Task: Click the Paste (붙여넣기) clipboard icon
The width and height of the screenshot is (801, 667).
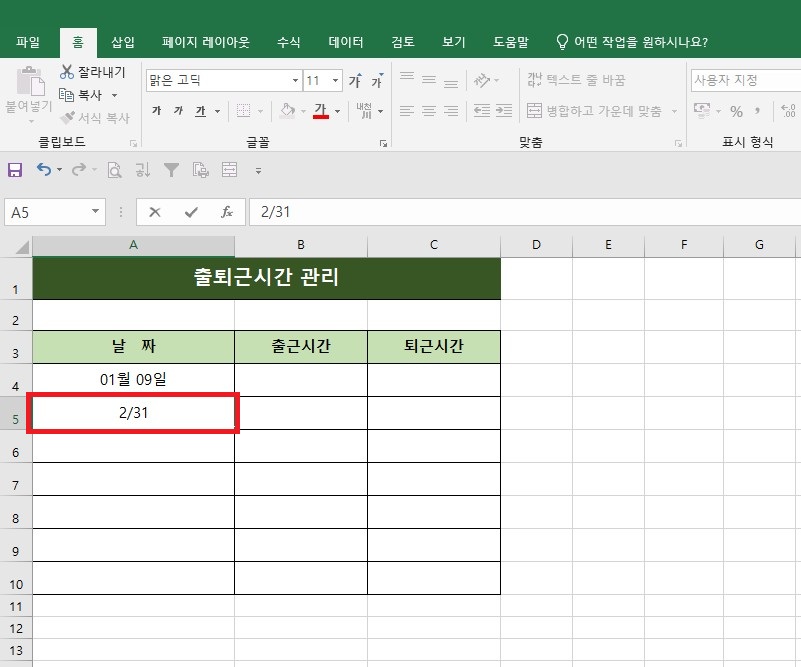Action: pos(30,82)
